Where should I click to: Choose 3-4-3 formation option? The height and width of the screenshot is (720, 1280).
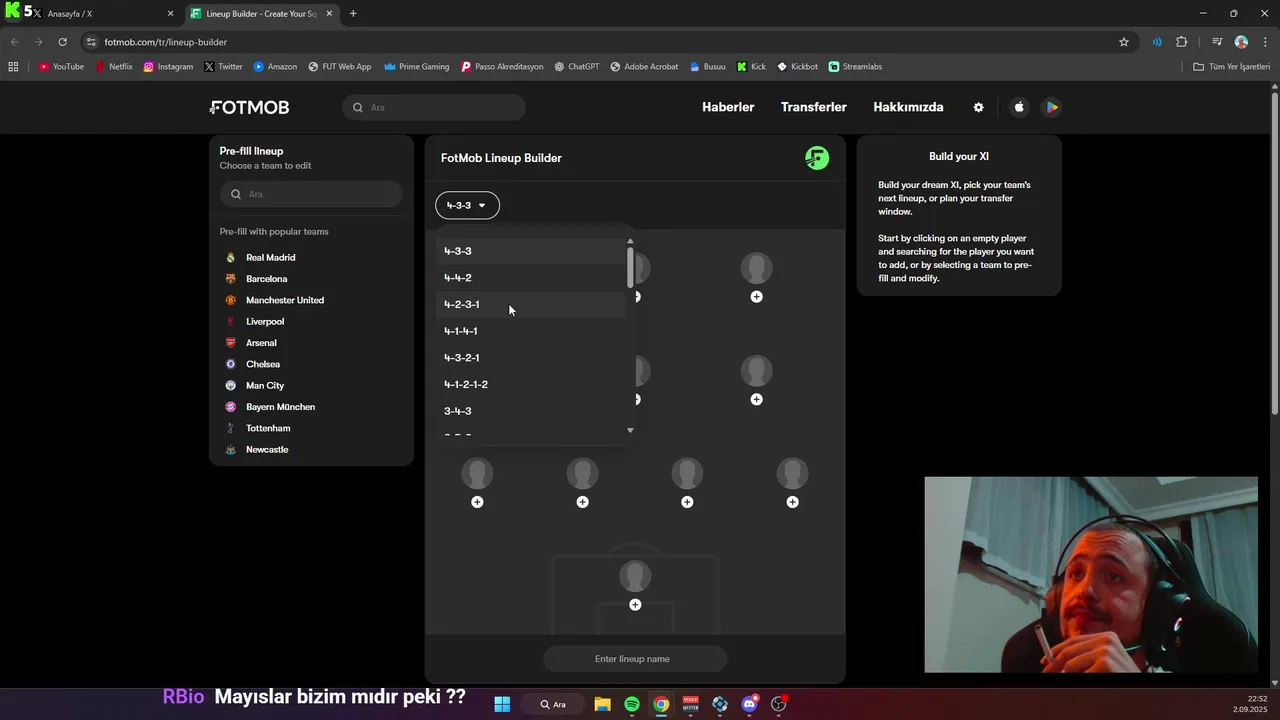tap(531, 411)
